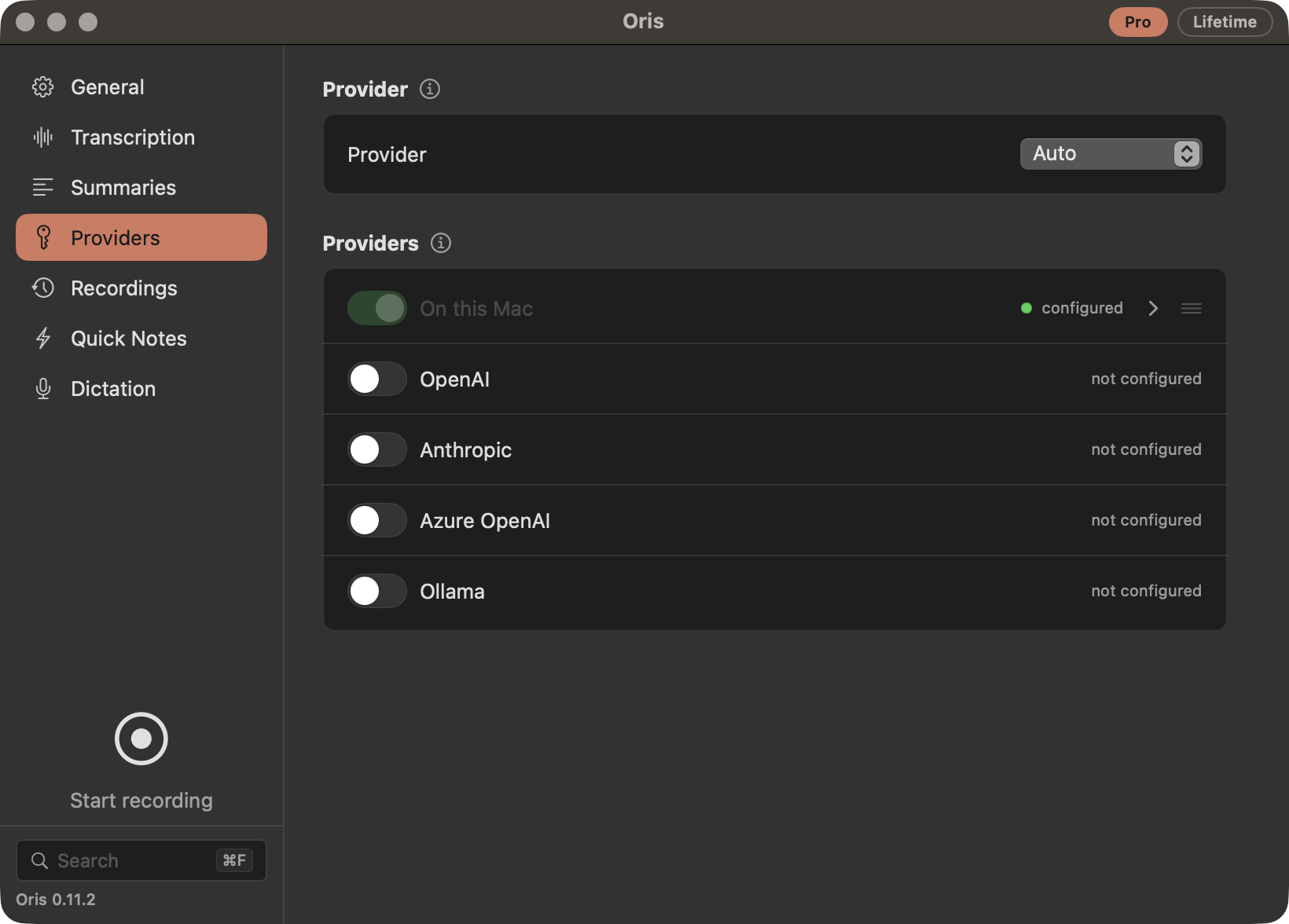Click the General gear icon
1289x924 pixels.
pyautogui.click(x=43, y=87)
